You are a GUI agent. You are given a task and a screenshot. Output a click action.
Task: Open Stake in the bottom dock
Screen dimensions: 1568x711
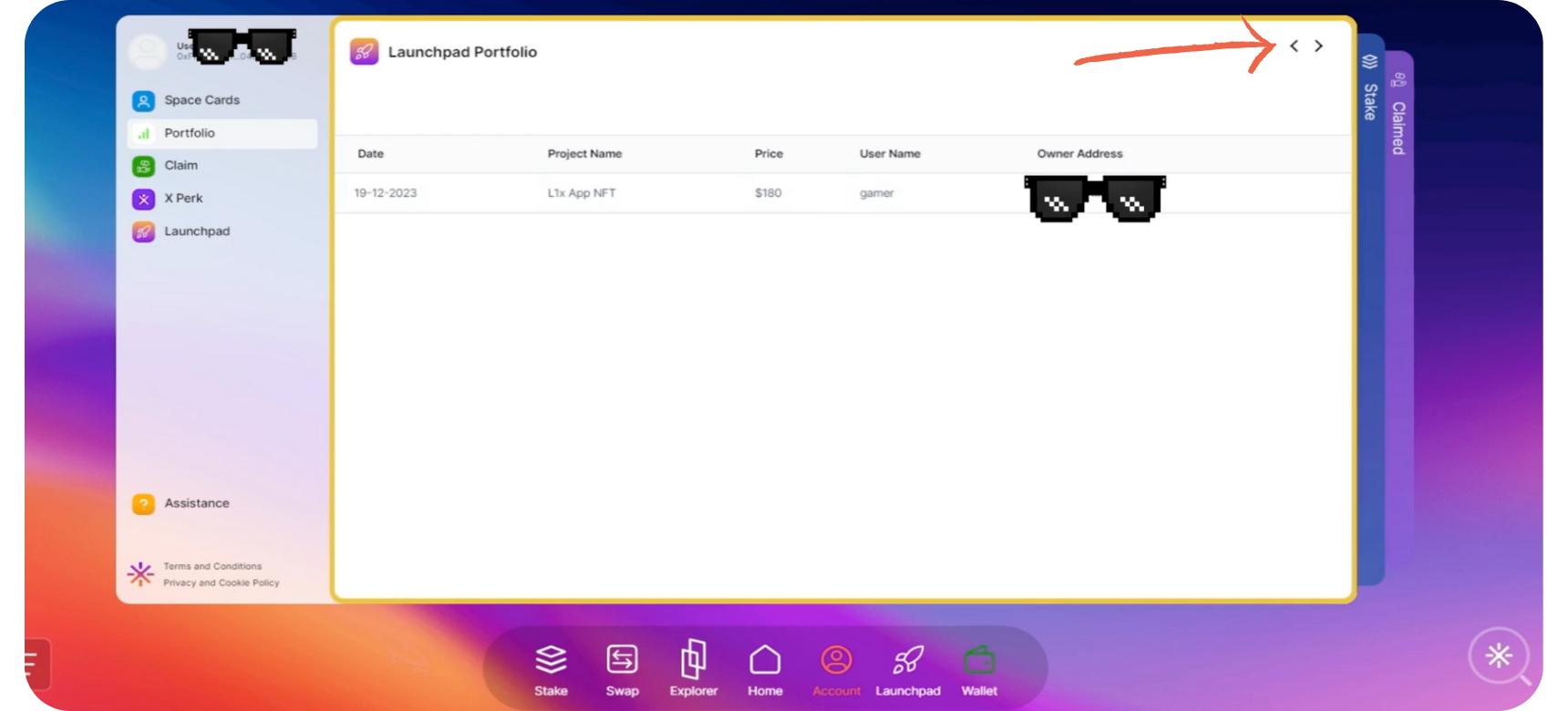551,670
